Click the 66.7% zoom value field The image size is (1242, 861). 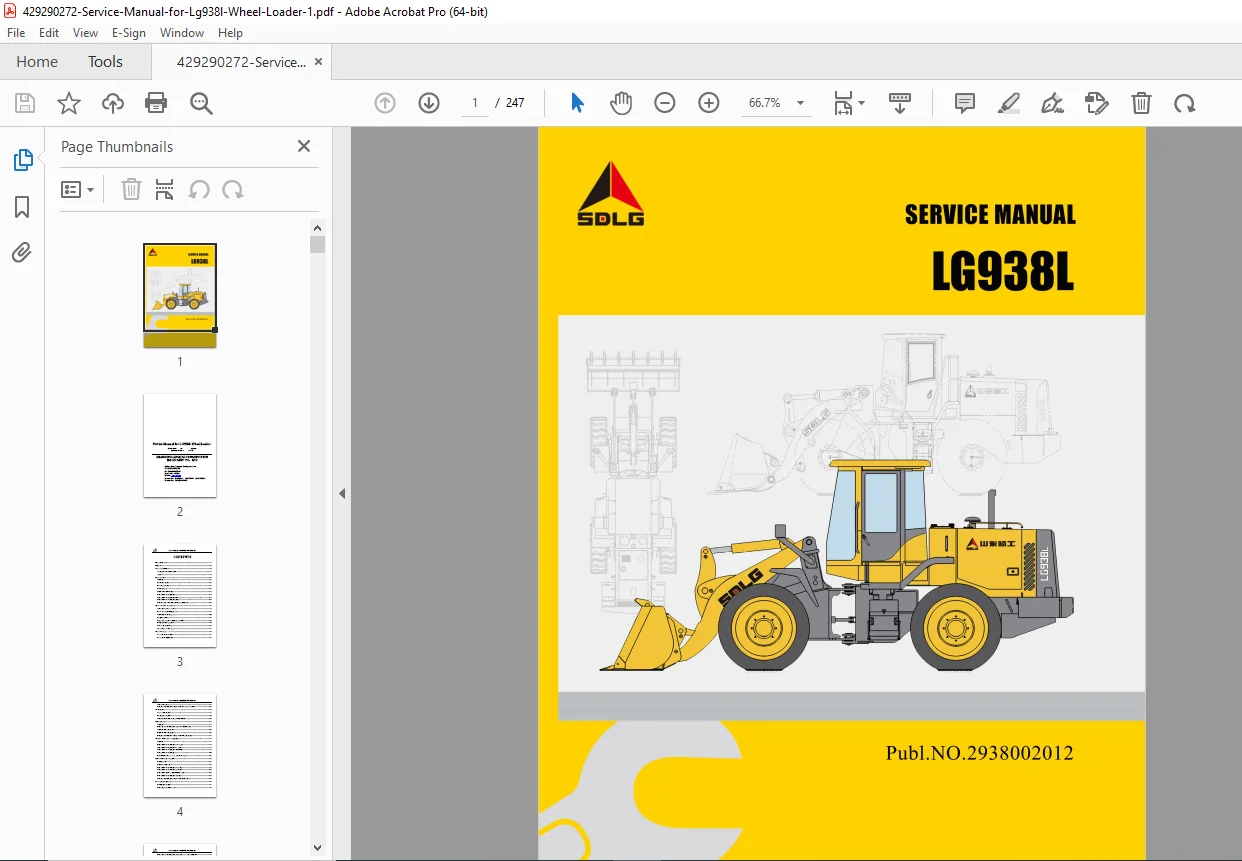[x=765, y=103]
